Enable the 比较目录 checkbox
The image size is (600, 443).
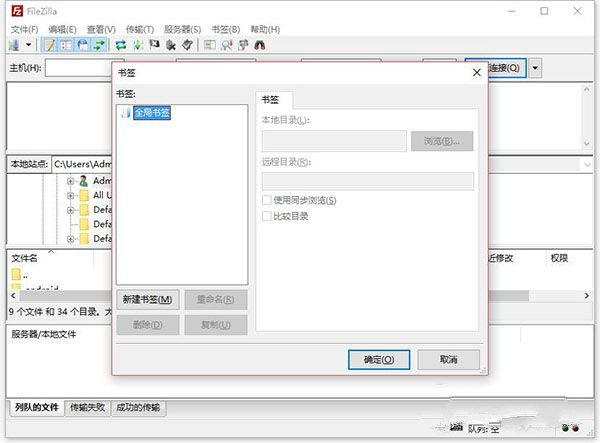coord(267,216)
